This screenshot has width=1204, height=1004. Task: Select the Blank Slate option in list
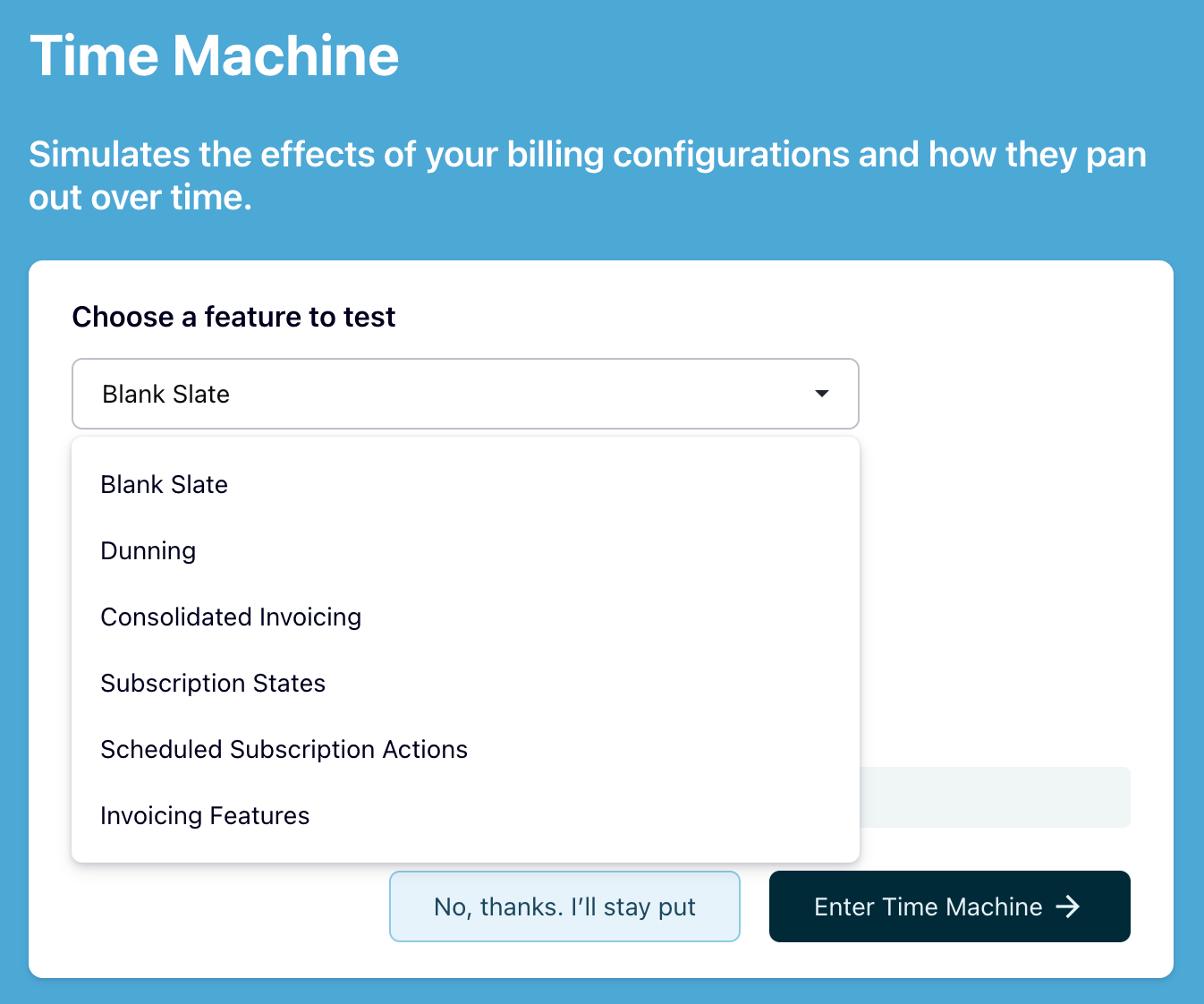tap(165, 484)
